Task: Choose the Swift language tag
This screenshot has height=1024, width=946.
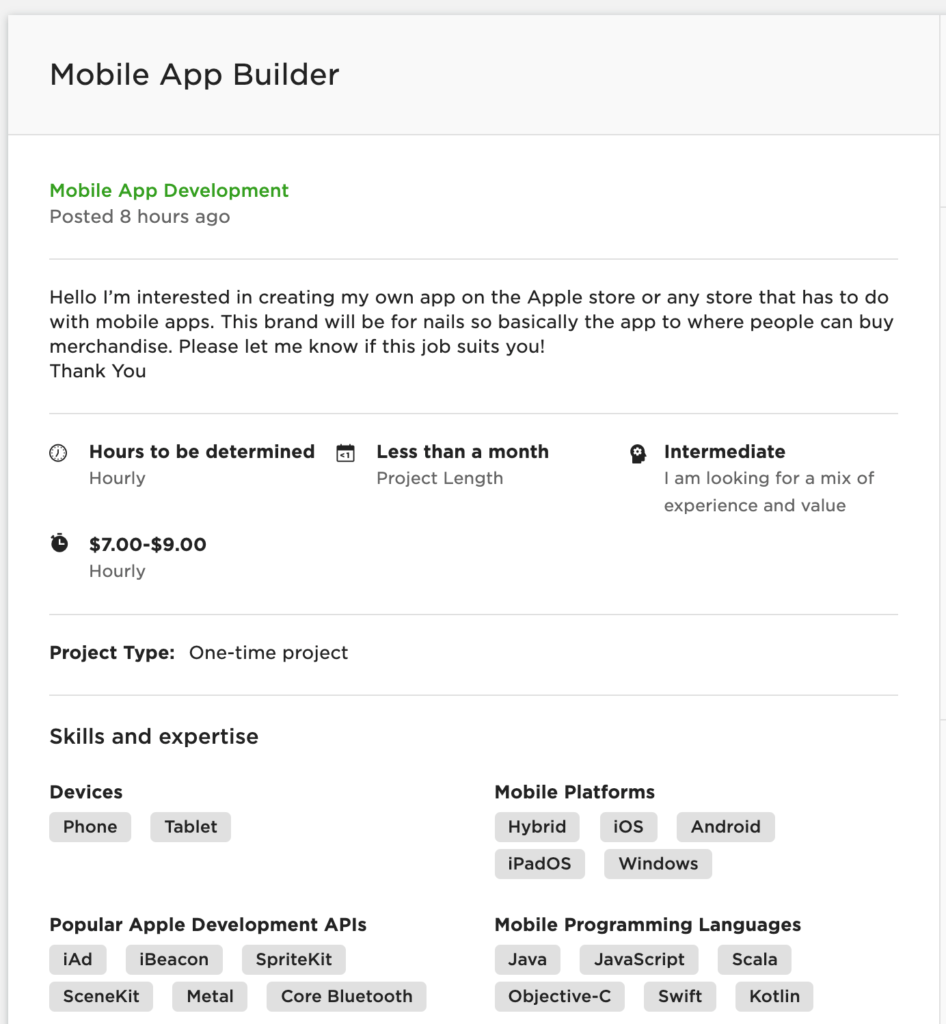Action: [x=680, y=997]
